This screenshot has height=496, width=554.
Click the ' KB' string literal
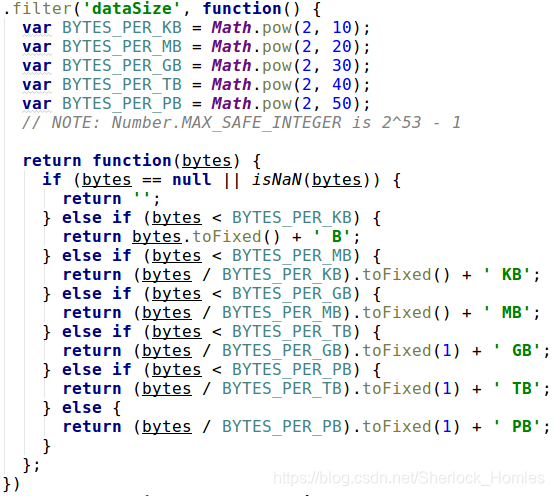(x=507, y=275)
